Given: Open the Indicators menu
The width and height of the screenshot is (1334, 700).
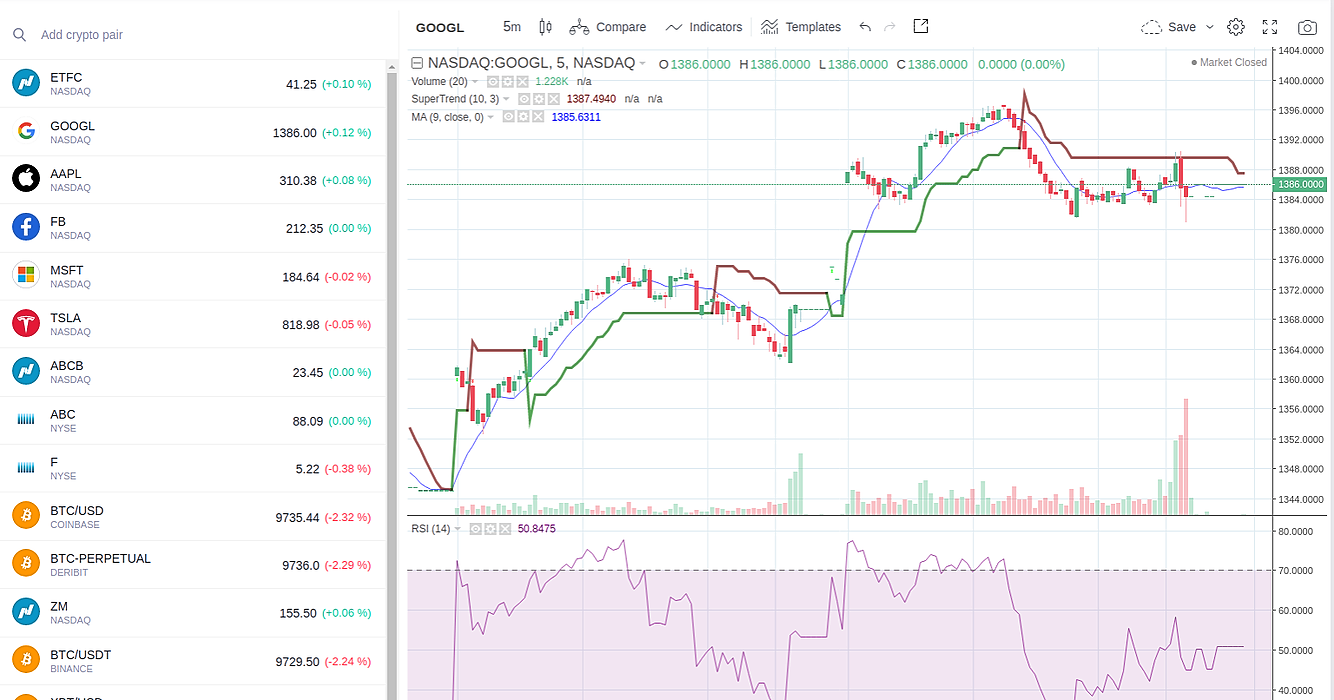Looking at the screenshot, I should [704, 27].
